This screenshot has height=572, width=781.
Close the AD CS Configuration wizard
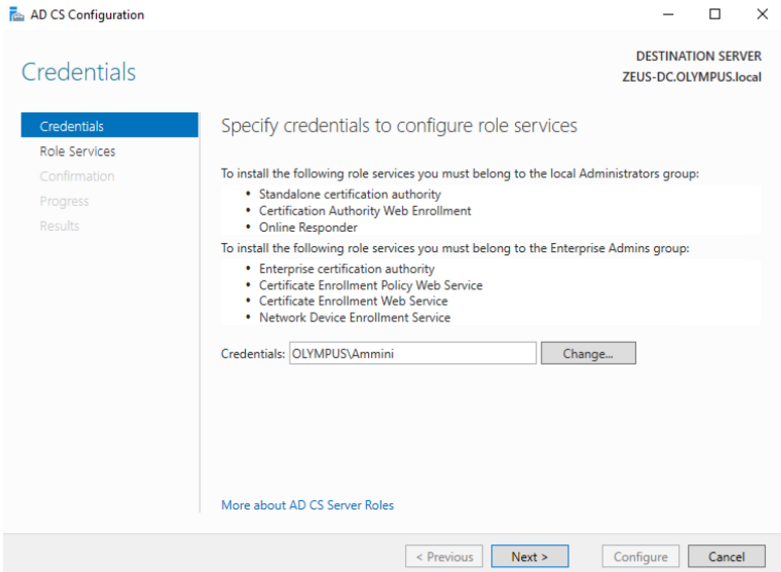[761, 15]
